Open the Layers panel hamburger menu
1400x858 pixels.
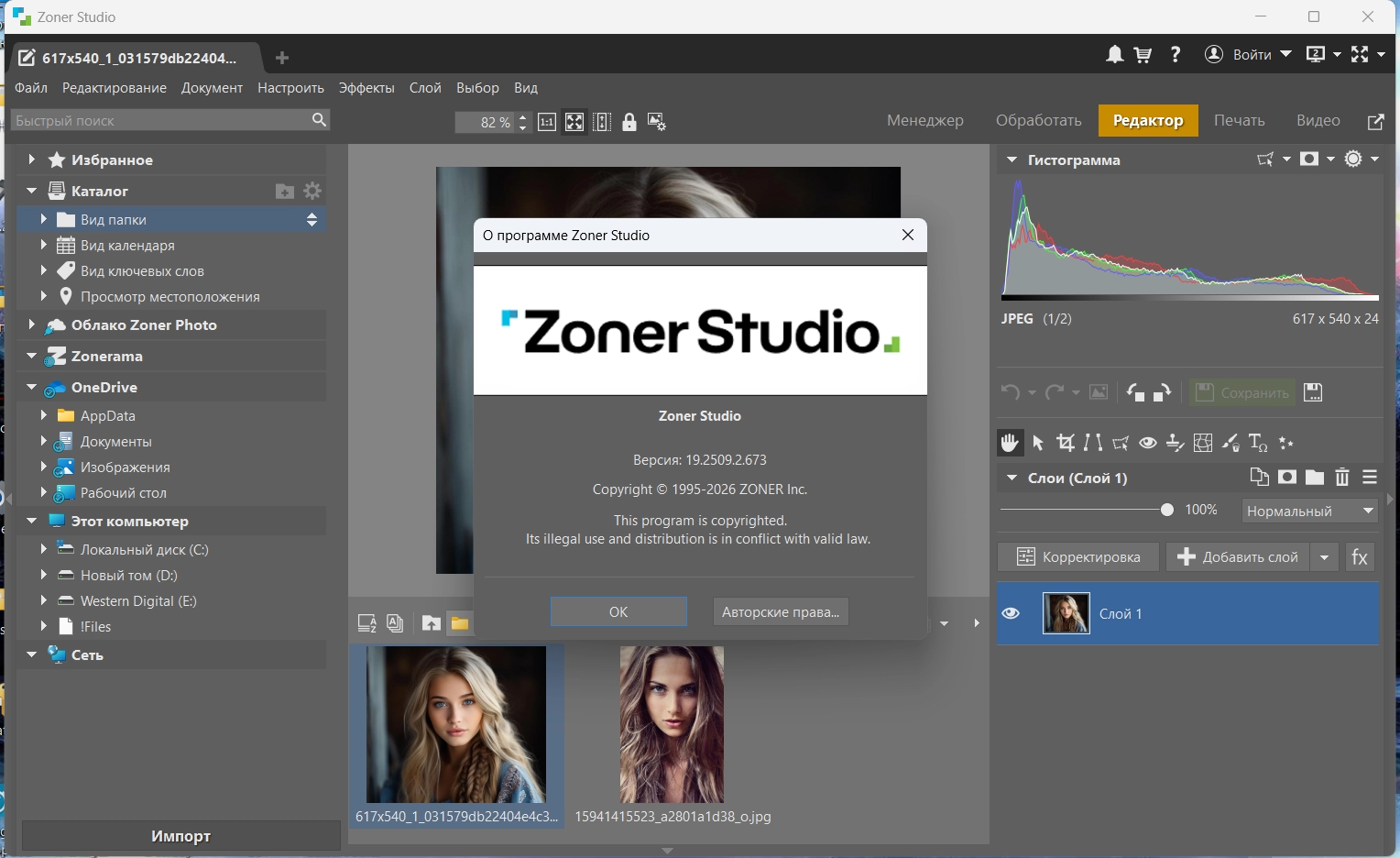[x=1370, y=477]
